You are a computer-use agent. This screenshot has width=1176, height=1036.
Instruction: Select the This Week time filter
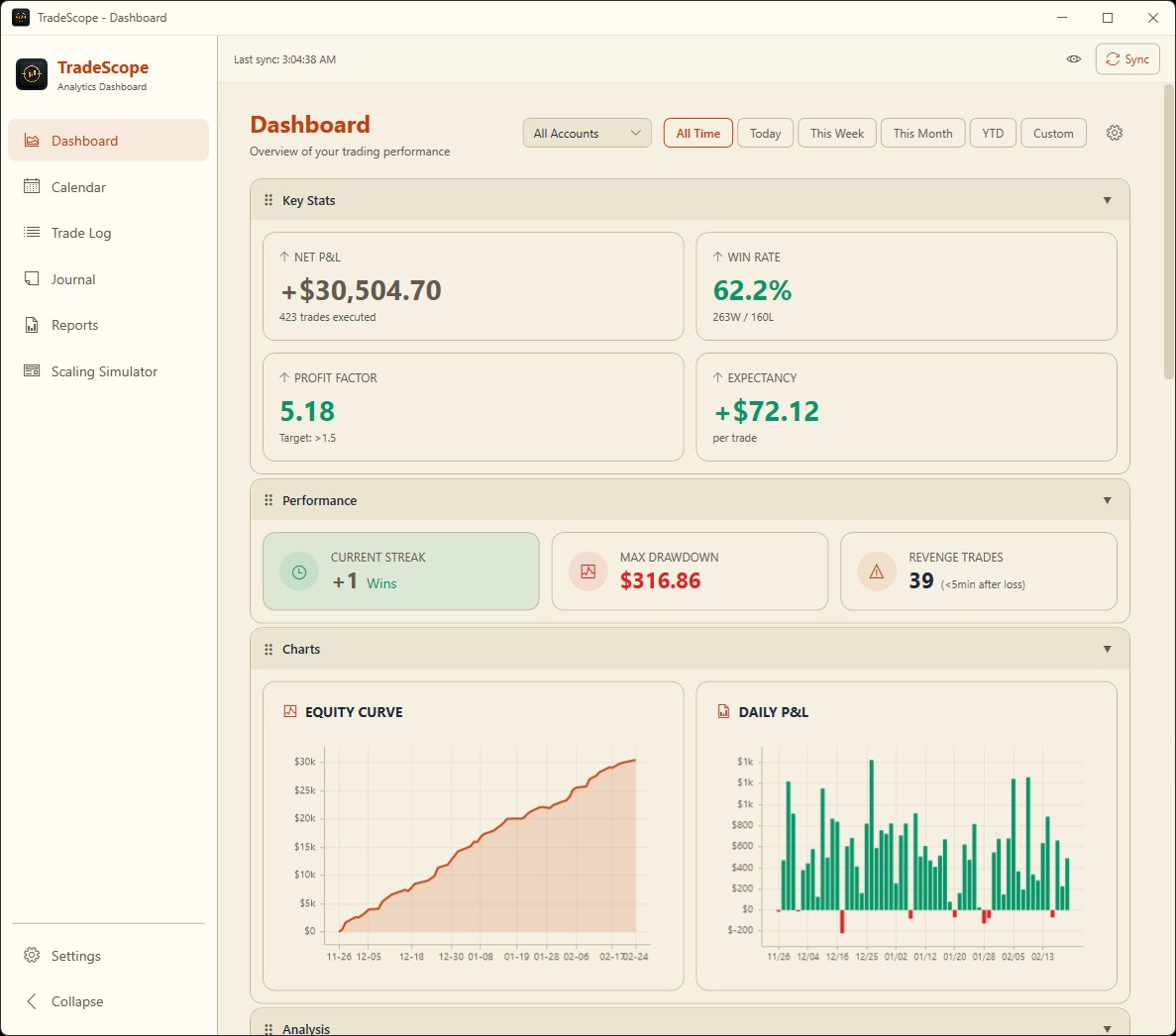[836, 134]
